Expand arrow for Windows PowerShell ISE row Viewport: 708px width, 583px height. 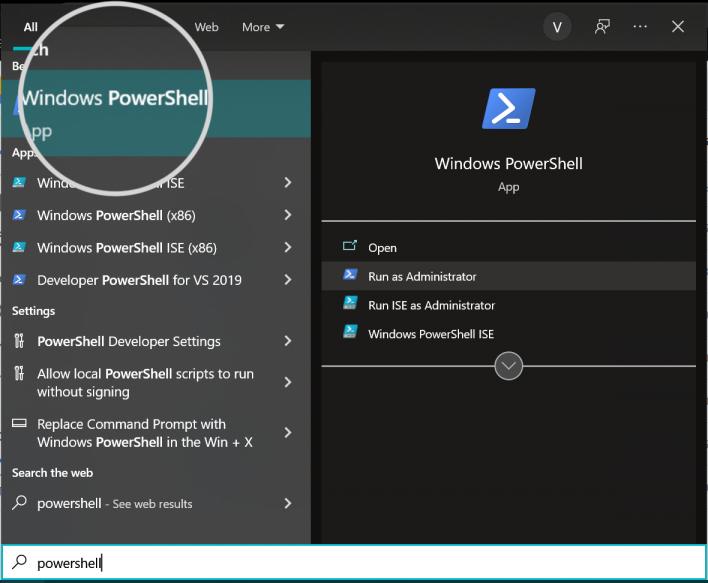288,182
